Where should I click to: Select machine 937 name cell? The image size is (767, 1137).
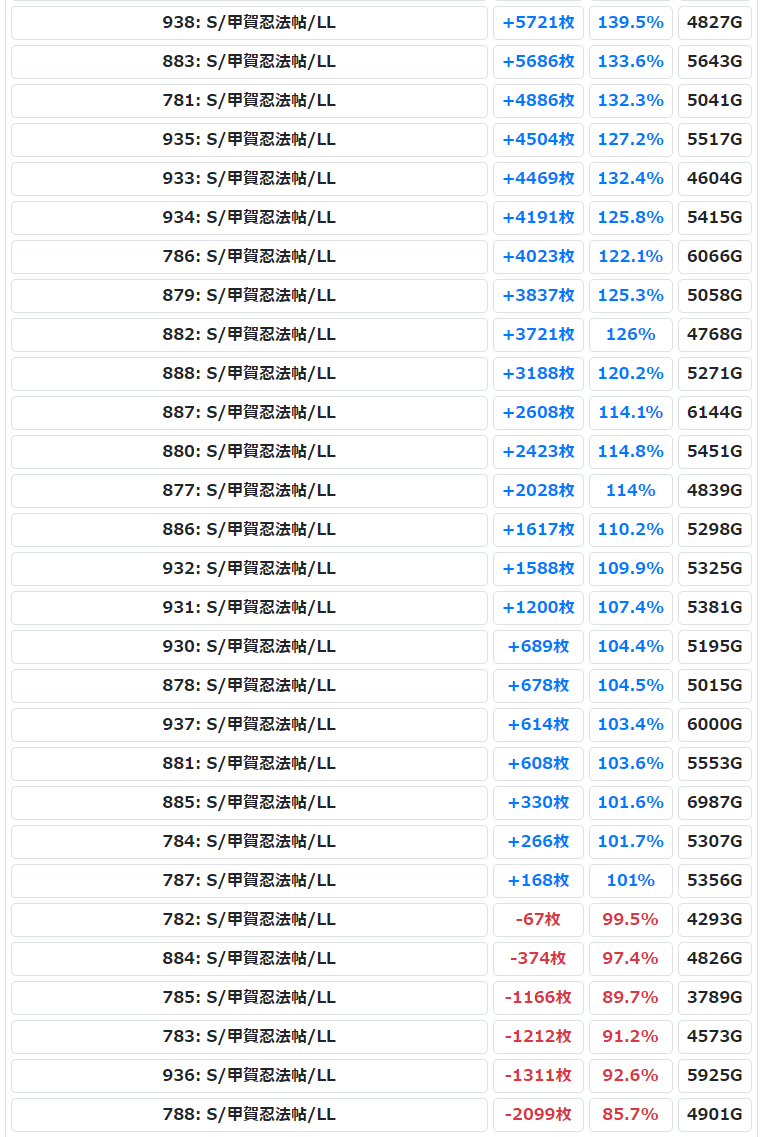pos(249,724)
